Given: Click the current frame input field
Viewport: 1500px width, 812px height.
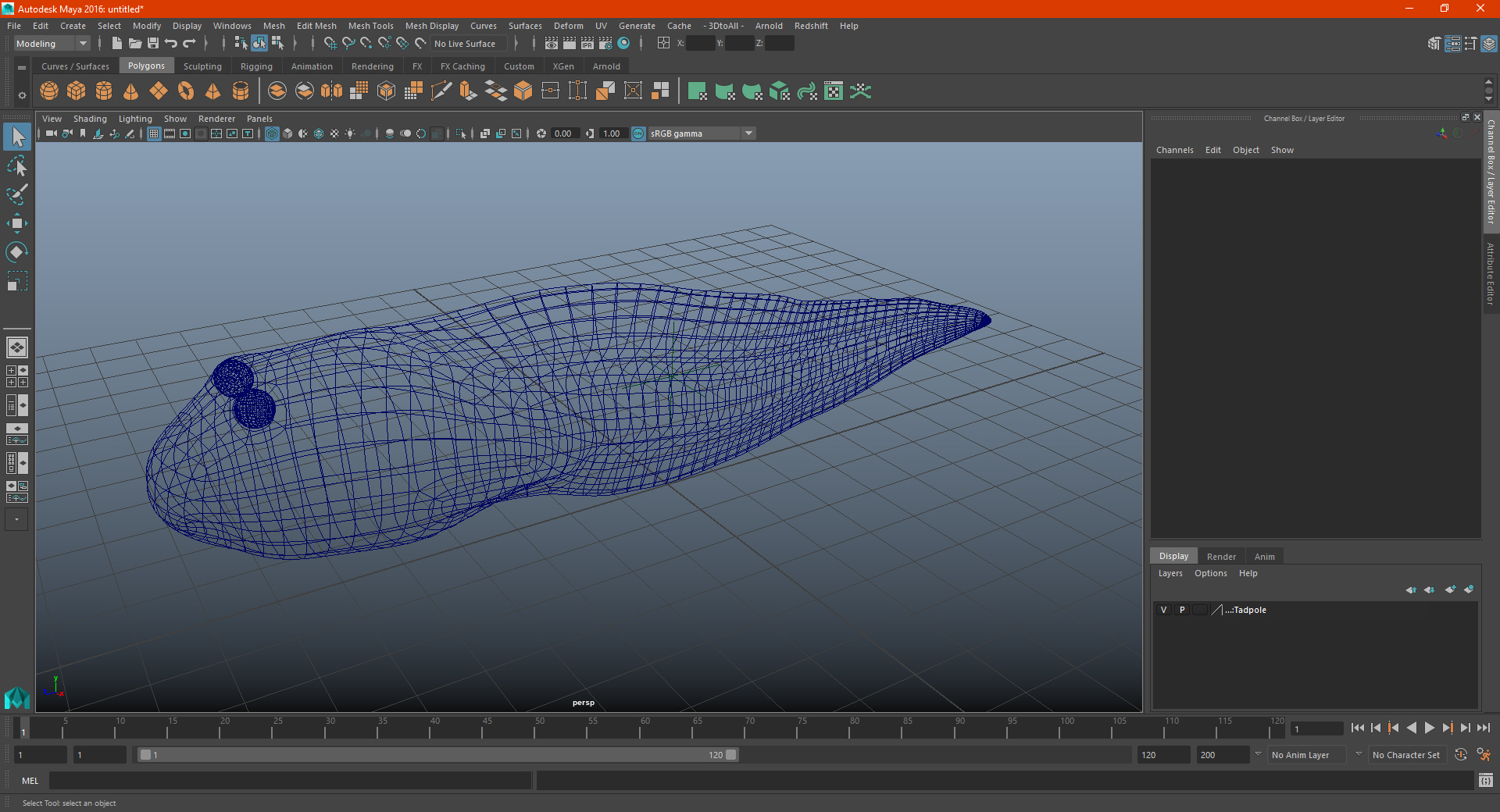Looking at the screenshot, I should tap(1317, 728).
